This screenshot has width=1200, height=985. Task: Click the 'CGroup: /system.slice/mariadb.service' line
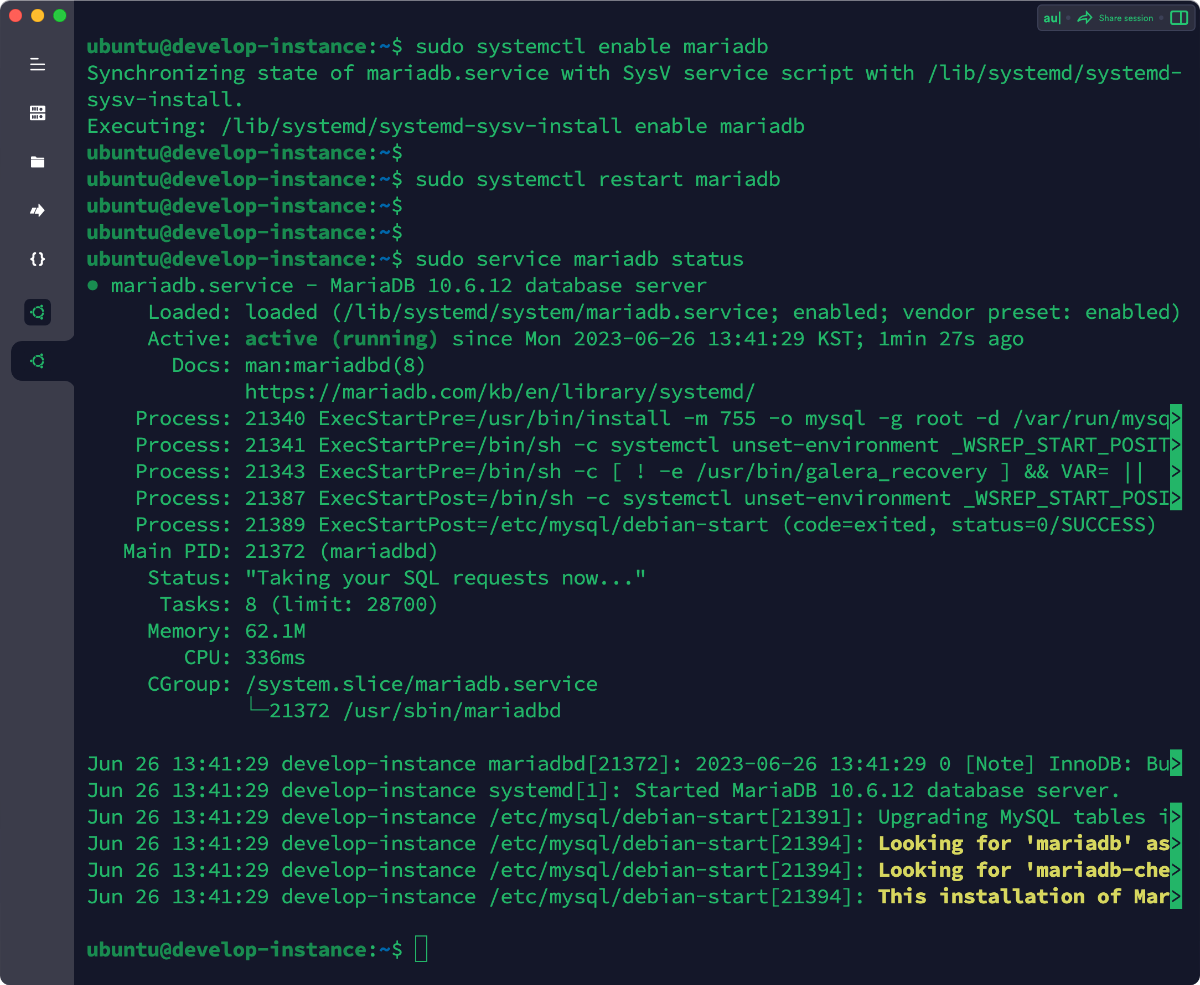click(373, 684)
